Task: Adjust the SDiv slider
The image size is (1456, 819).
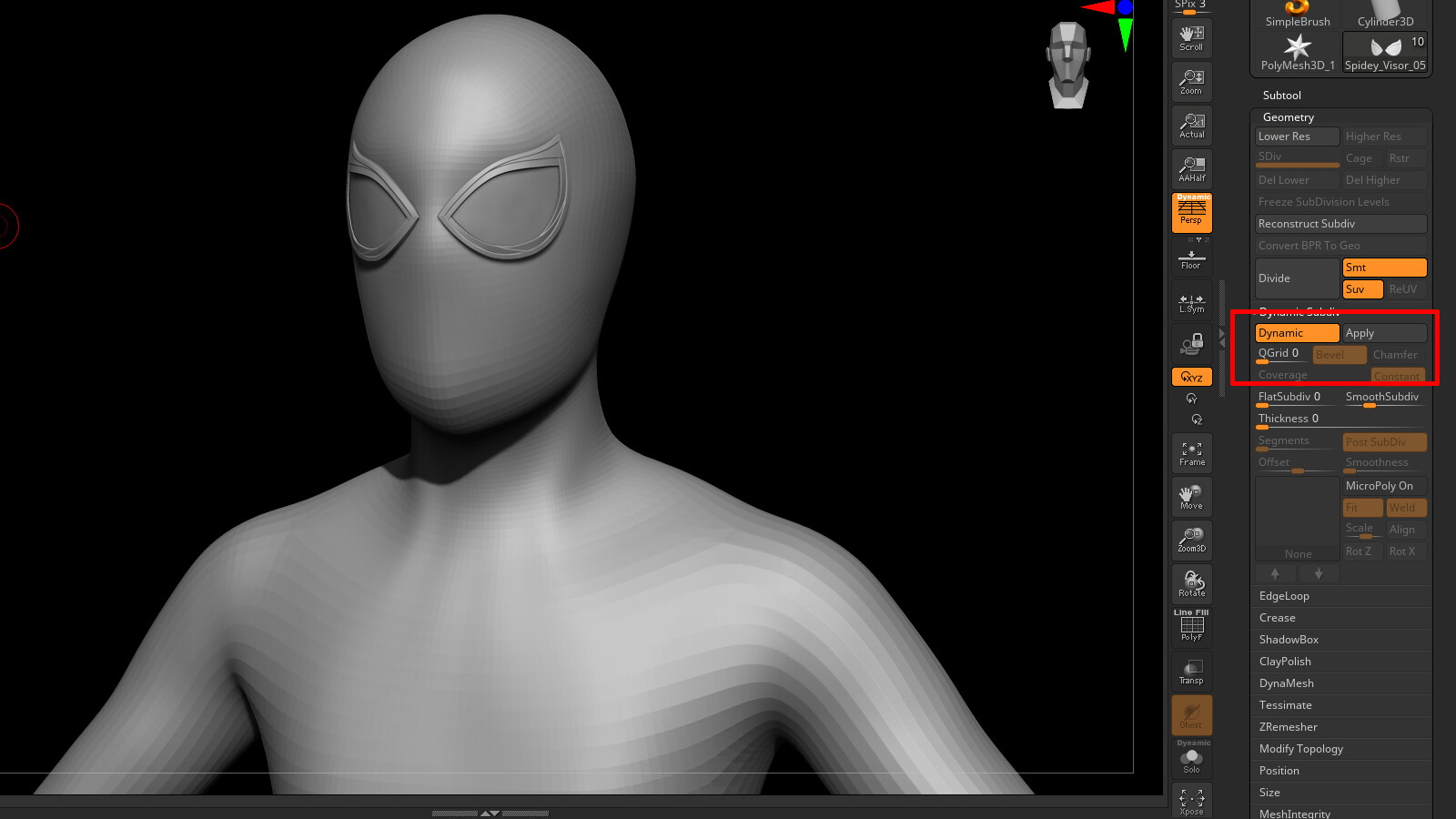Action: (x=1297, y=158)
